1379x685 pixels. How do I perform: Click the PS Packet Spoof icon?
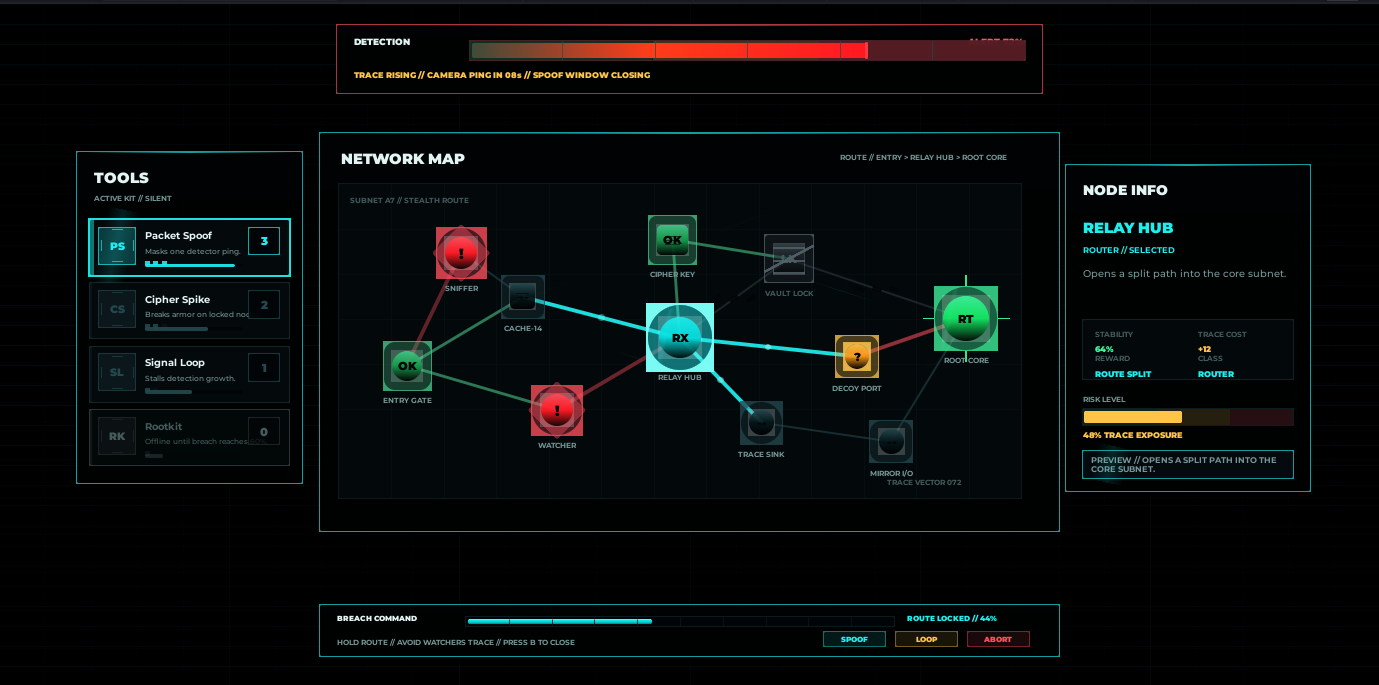pos(117,246)
